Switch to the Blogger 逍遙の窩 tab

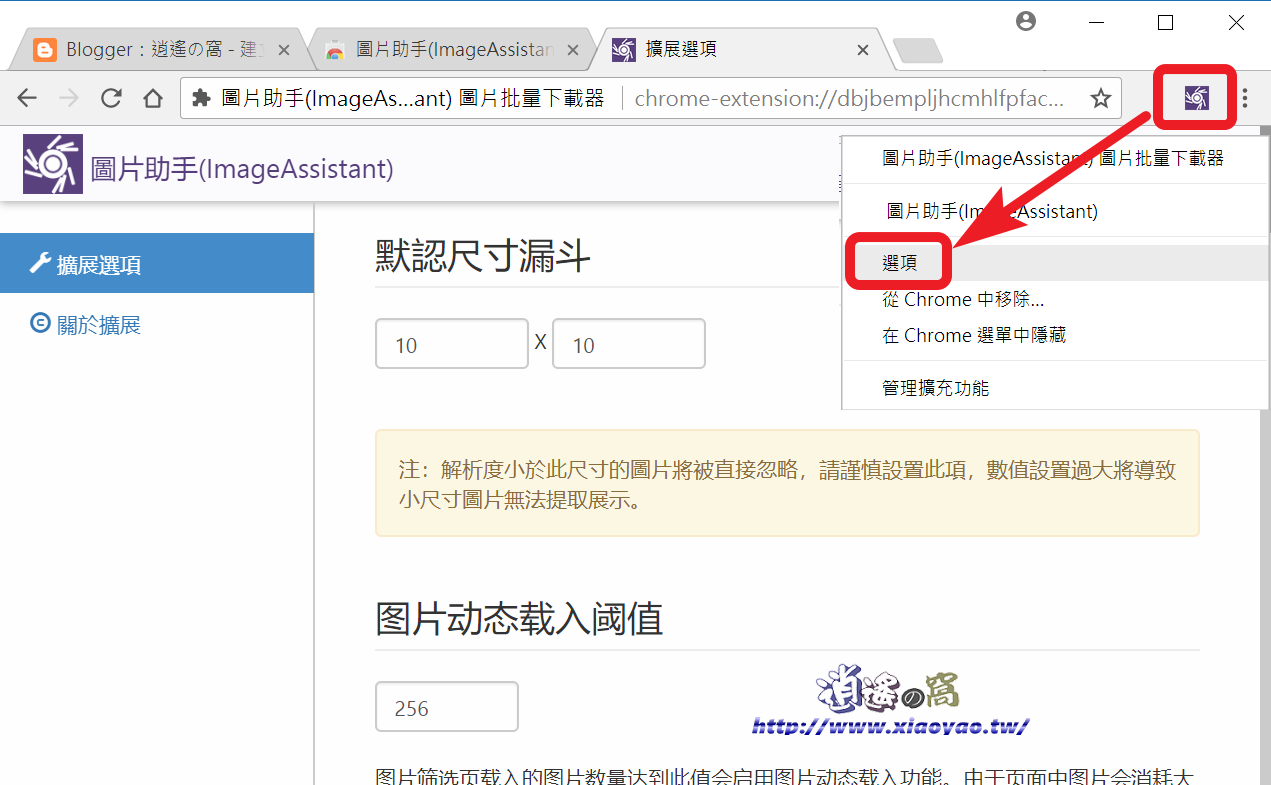160,49
